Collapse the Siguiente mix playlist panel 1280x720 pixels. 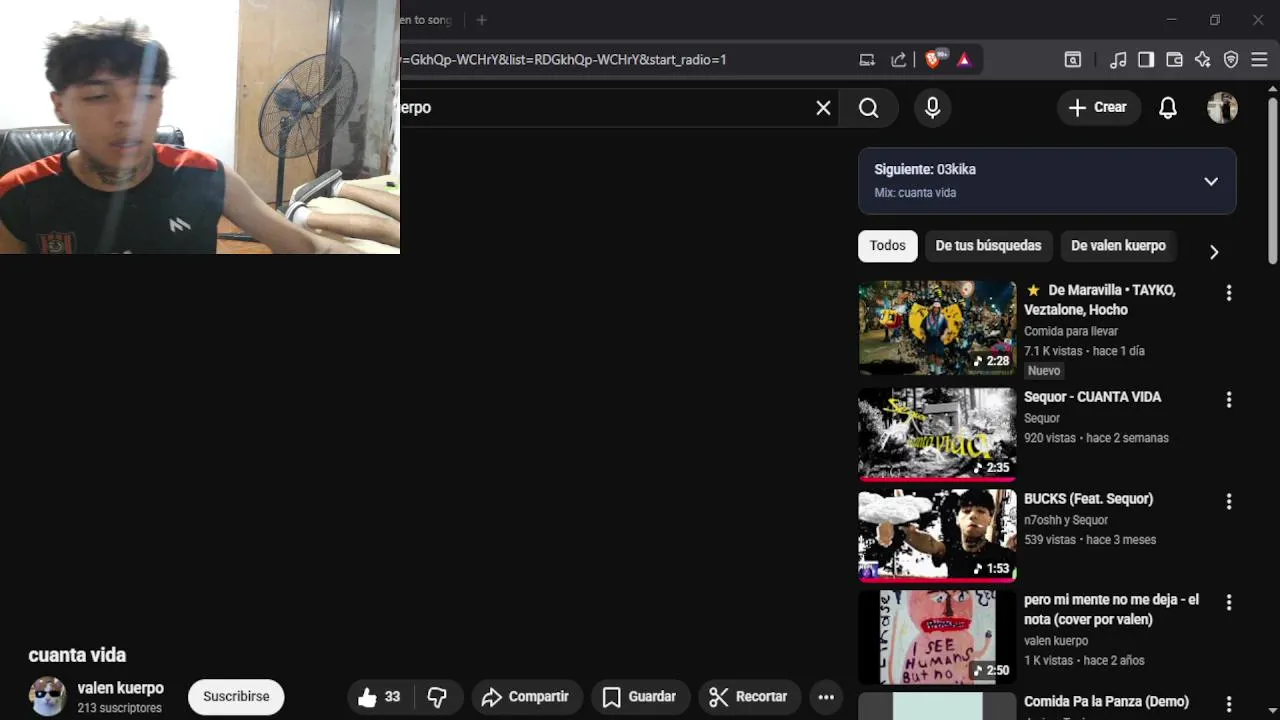[1211, 181]
